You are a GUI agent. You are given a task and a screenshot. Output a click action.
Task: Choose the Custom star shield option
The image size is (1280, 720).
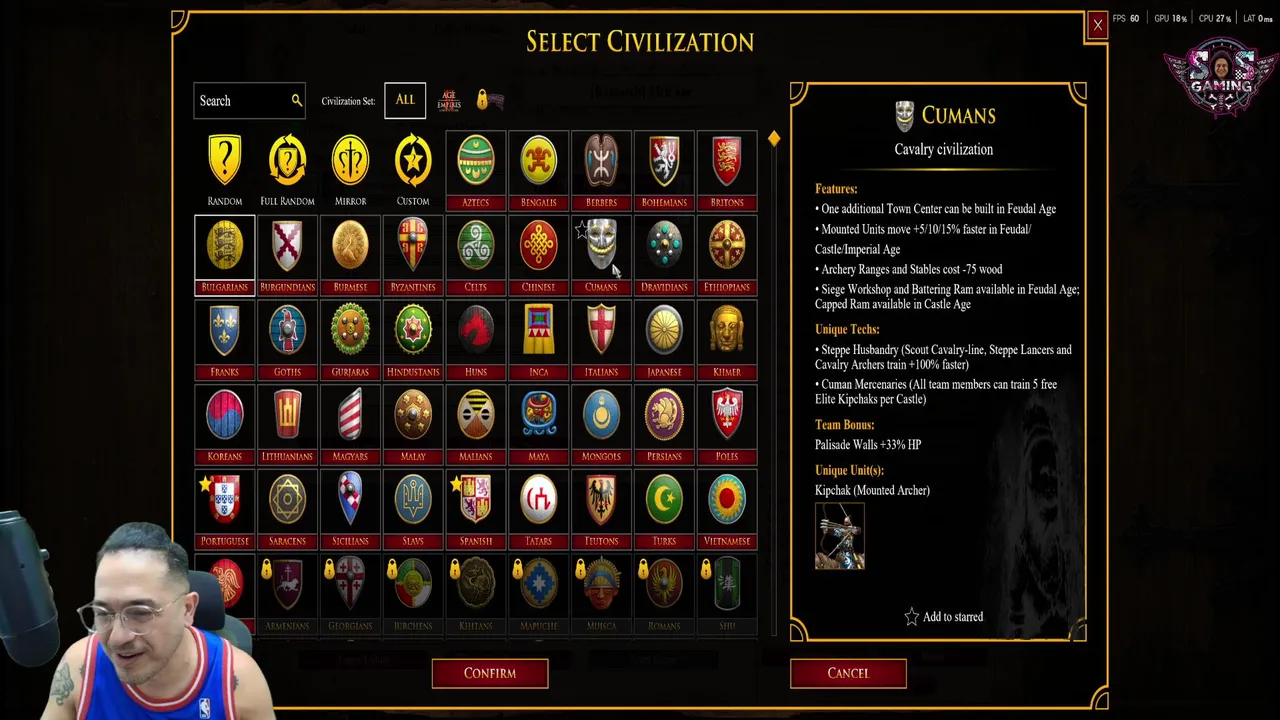click(x=413, y=162)
